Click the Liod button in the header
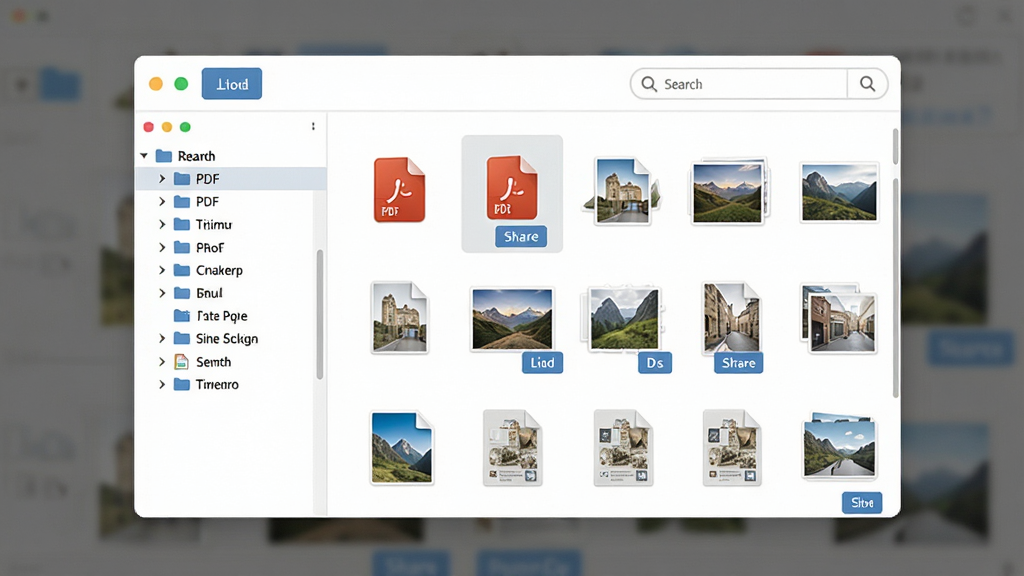The width and height of the screenshot is (1024, 576). 232,84
